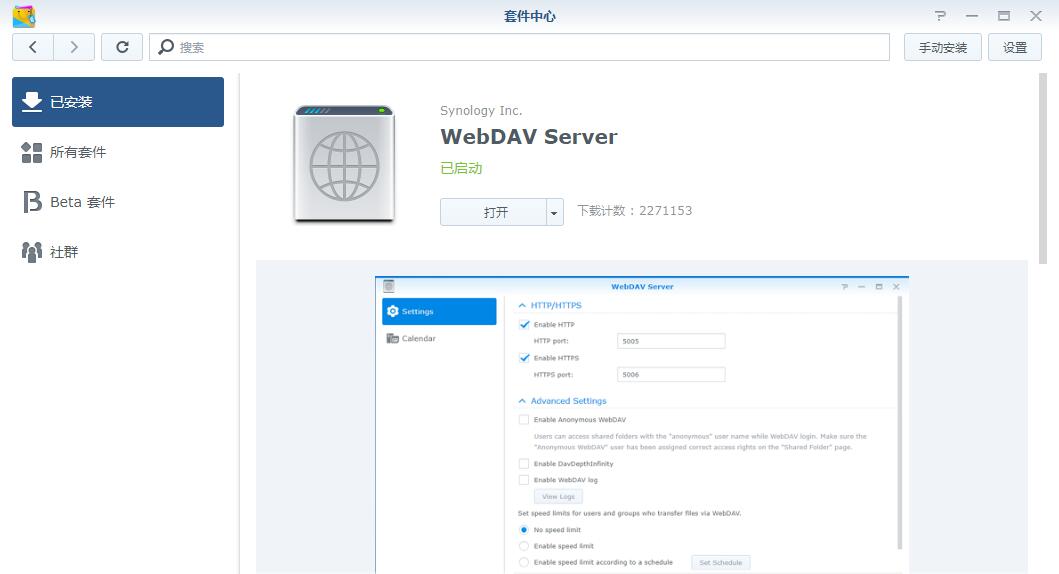The image size is (1059, 574).
Task: Toggle Enable HTTP checkbox in preview
Action: click(524, 324)
